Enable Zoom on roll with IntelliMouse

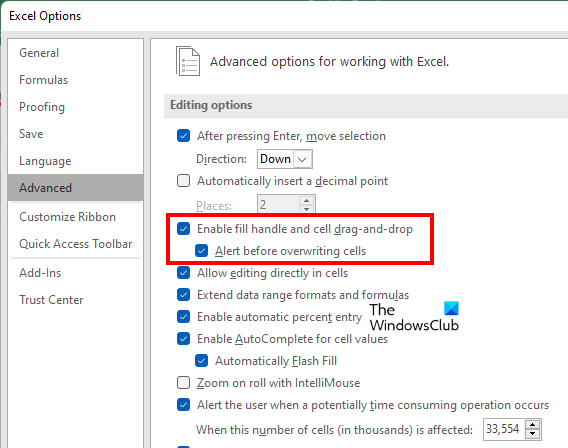(183, 383)
